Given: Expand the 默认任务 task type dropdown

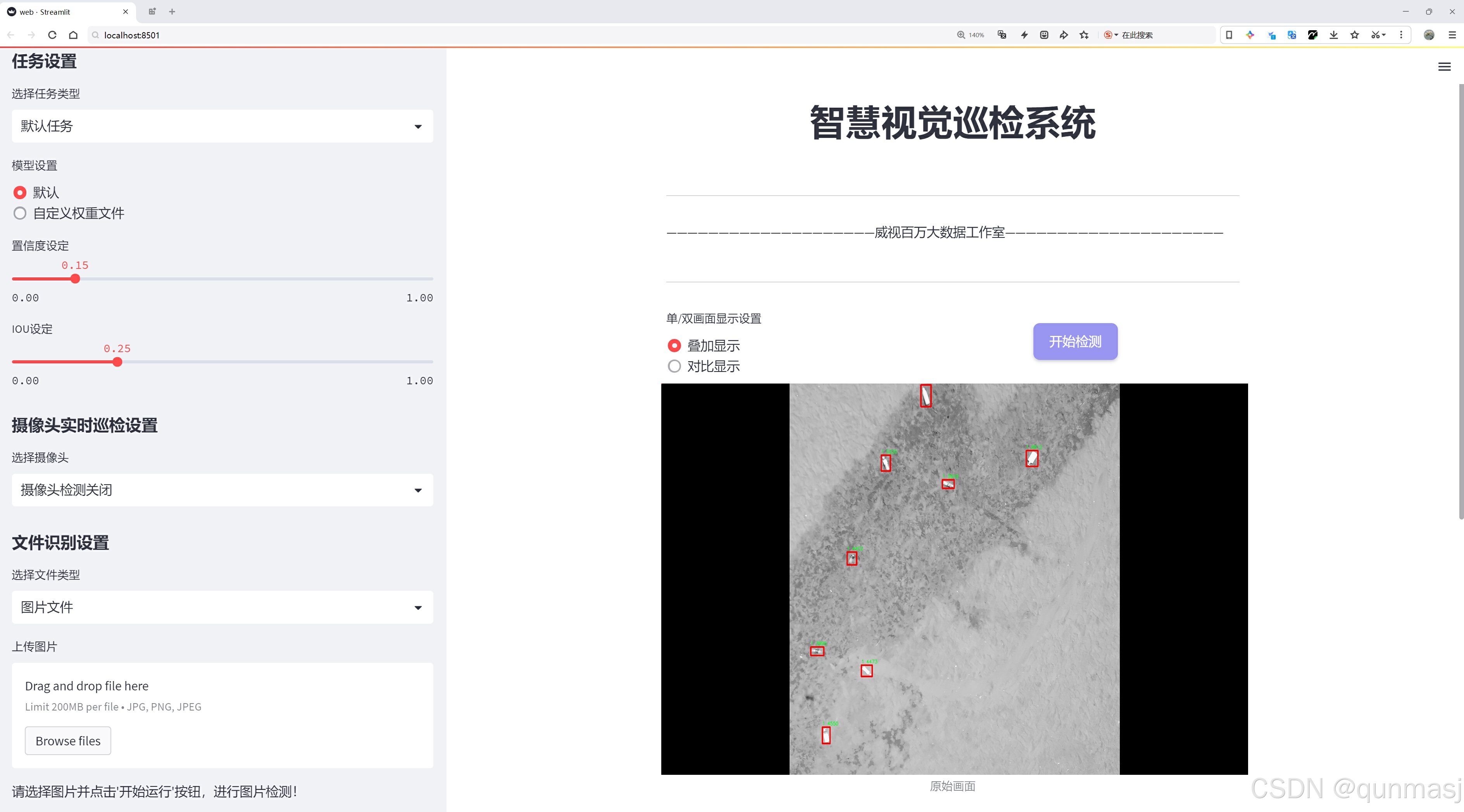Looking at the screenshot, I should (222, 126).
